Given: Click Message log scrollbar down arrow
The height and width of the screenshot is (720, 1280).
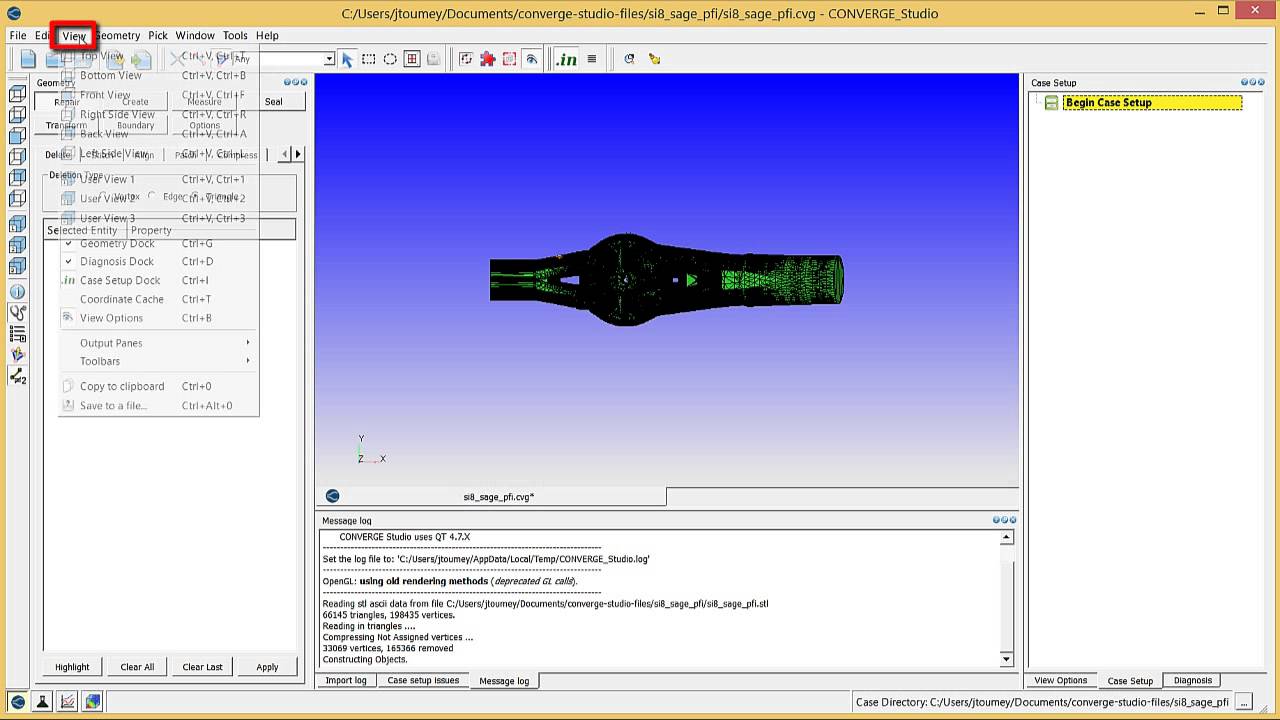Looking at the screenshot, I should point(1007,659).
